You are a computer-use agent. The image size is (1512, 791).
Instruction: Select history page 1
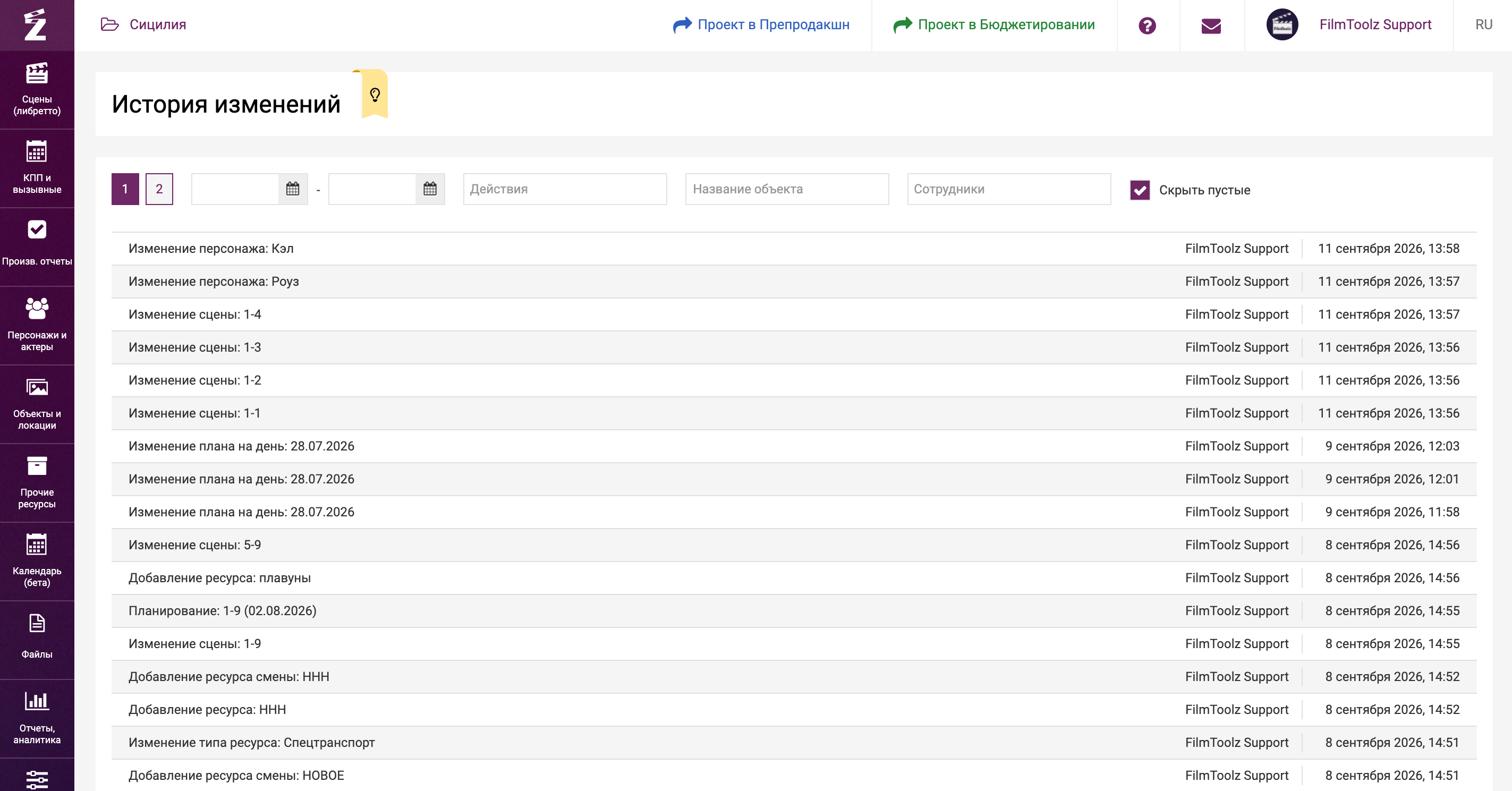pos(125,189)
